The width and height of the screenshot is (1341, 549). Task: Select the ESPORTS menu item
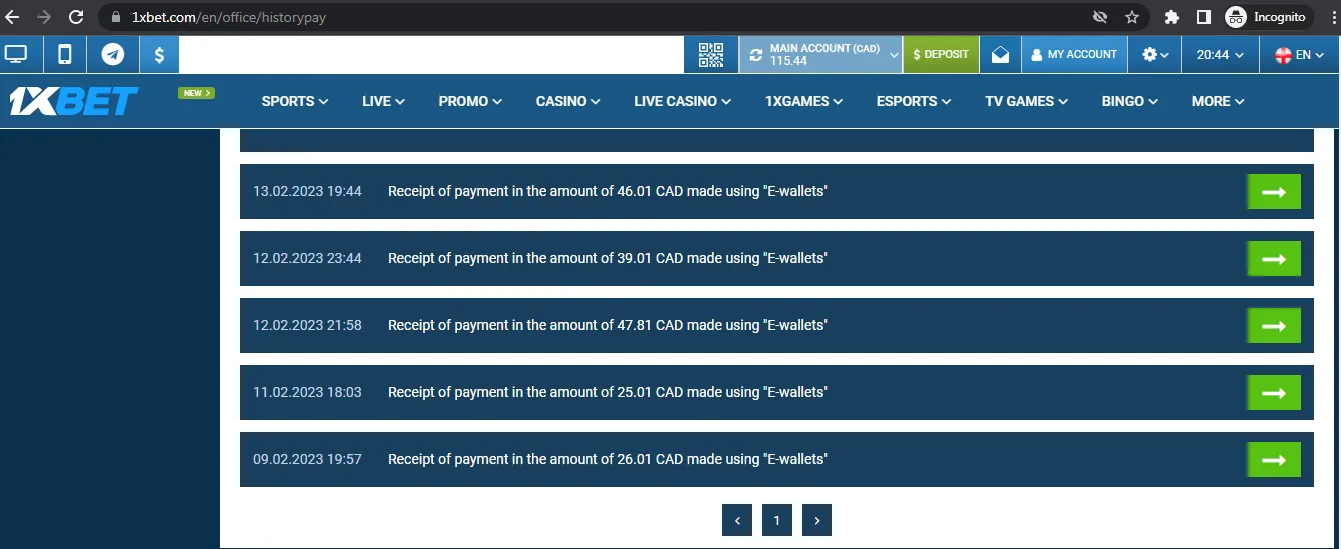[x=915, y=101]
